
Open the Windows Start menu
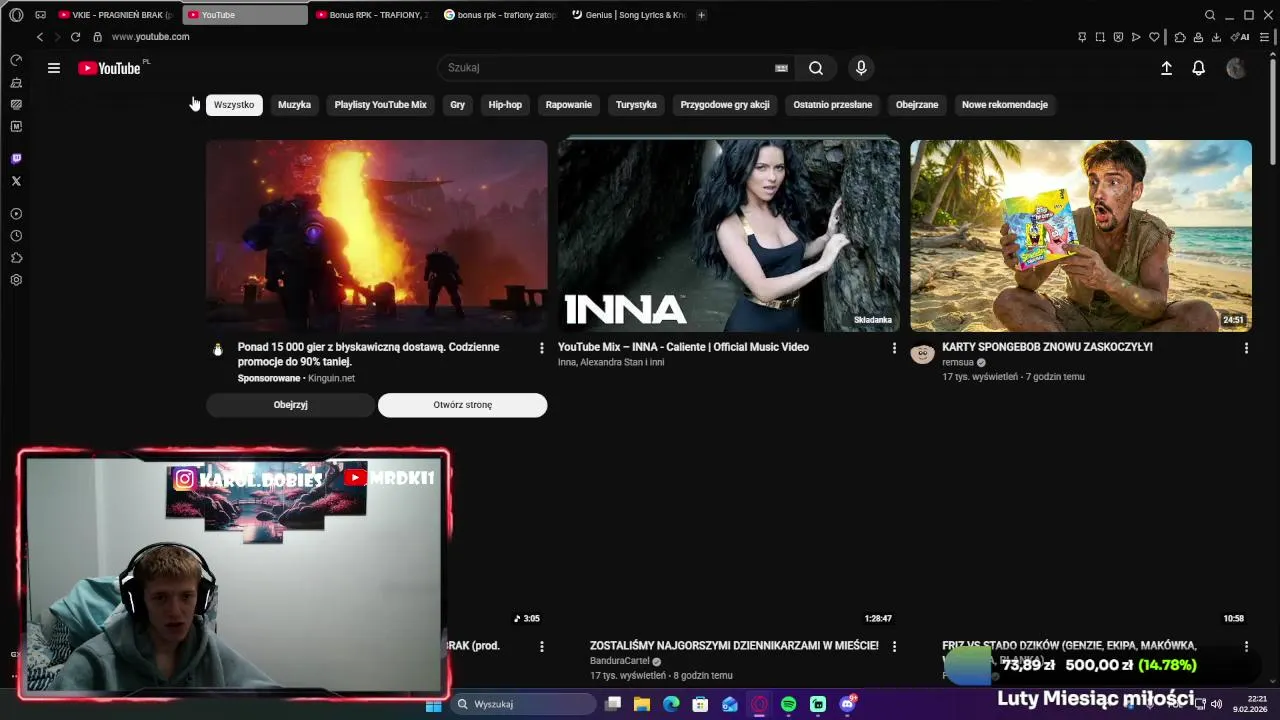(x=433, y=704)
